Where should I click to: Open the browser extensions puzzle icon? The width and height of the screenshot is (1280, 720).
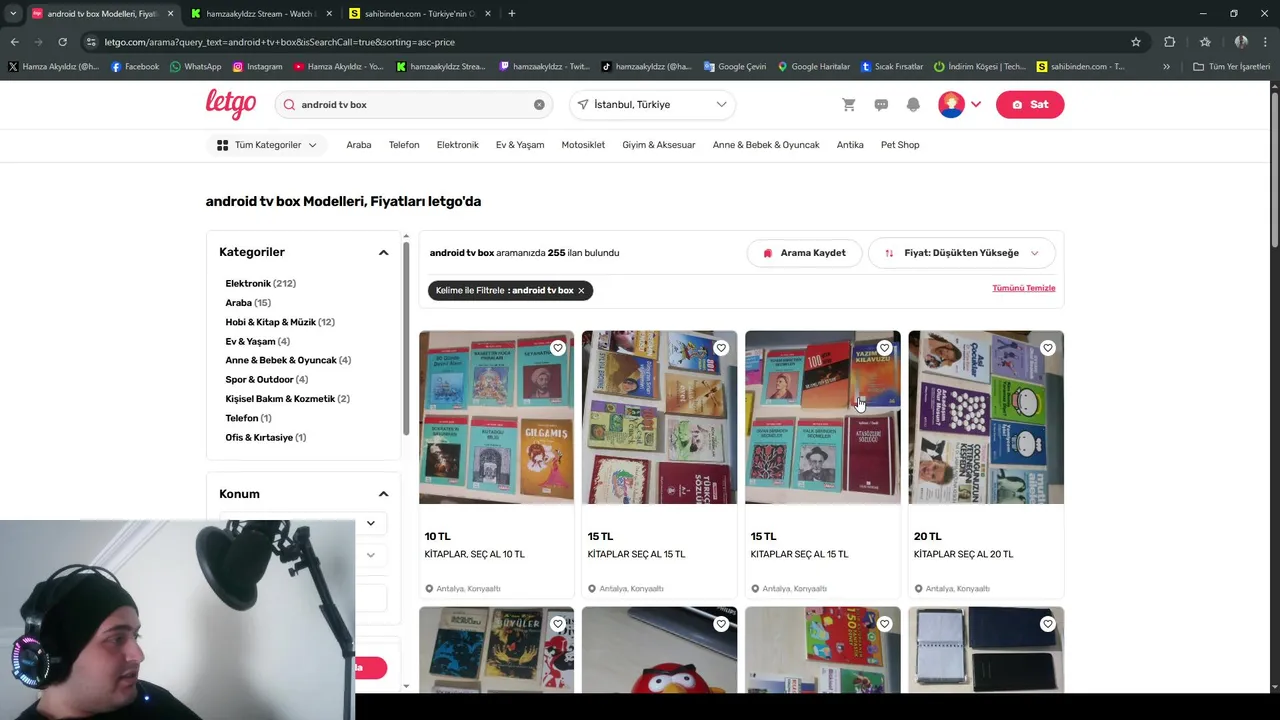coord(1169,42)
